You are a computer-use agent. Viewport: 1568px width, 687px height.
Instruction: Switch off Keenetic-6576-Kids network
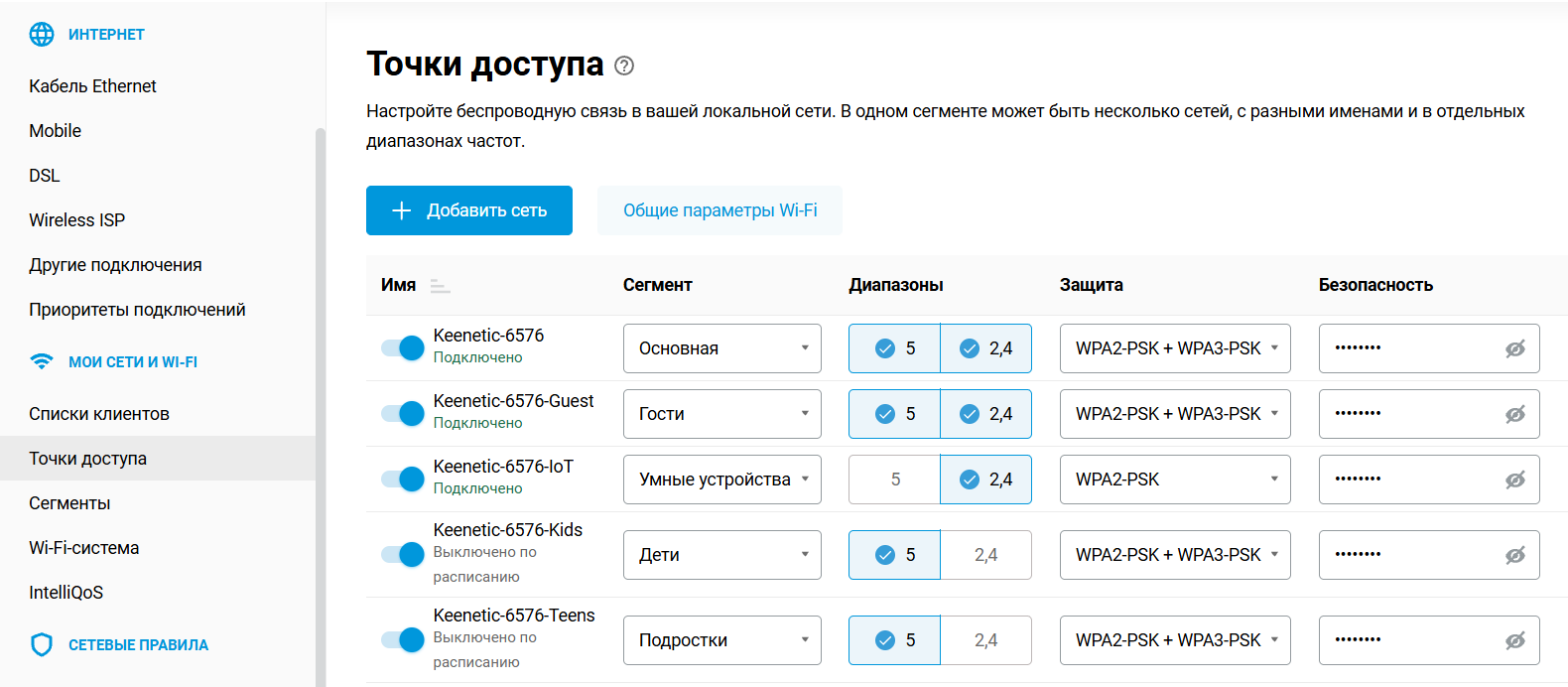403,554
